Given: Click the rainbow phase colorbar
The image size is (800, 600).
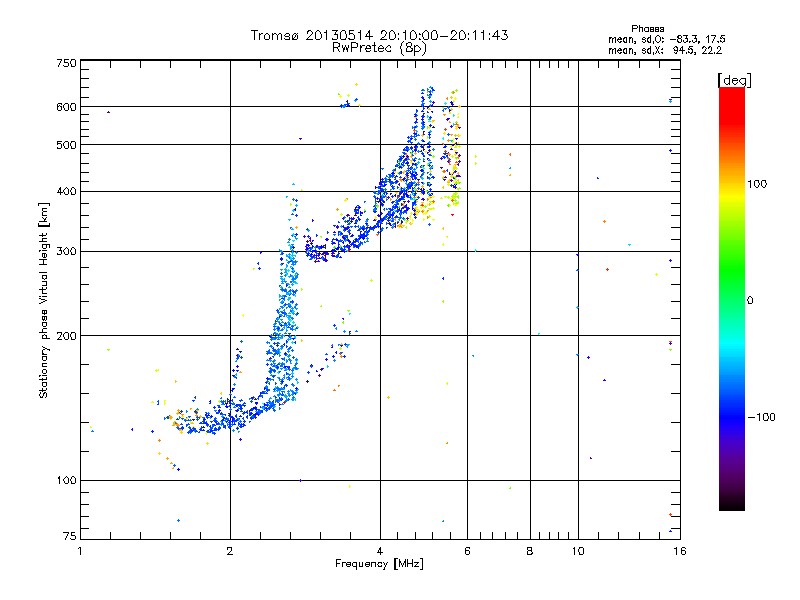Looking at the screenshot, I should tap(732, 298).
